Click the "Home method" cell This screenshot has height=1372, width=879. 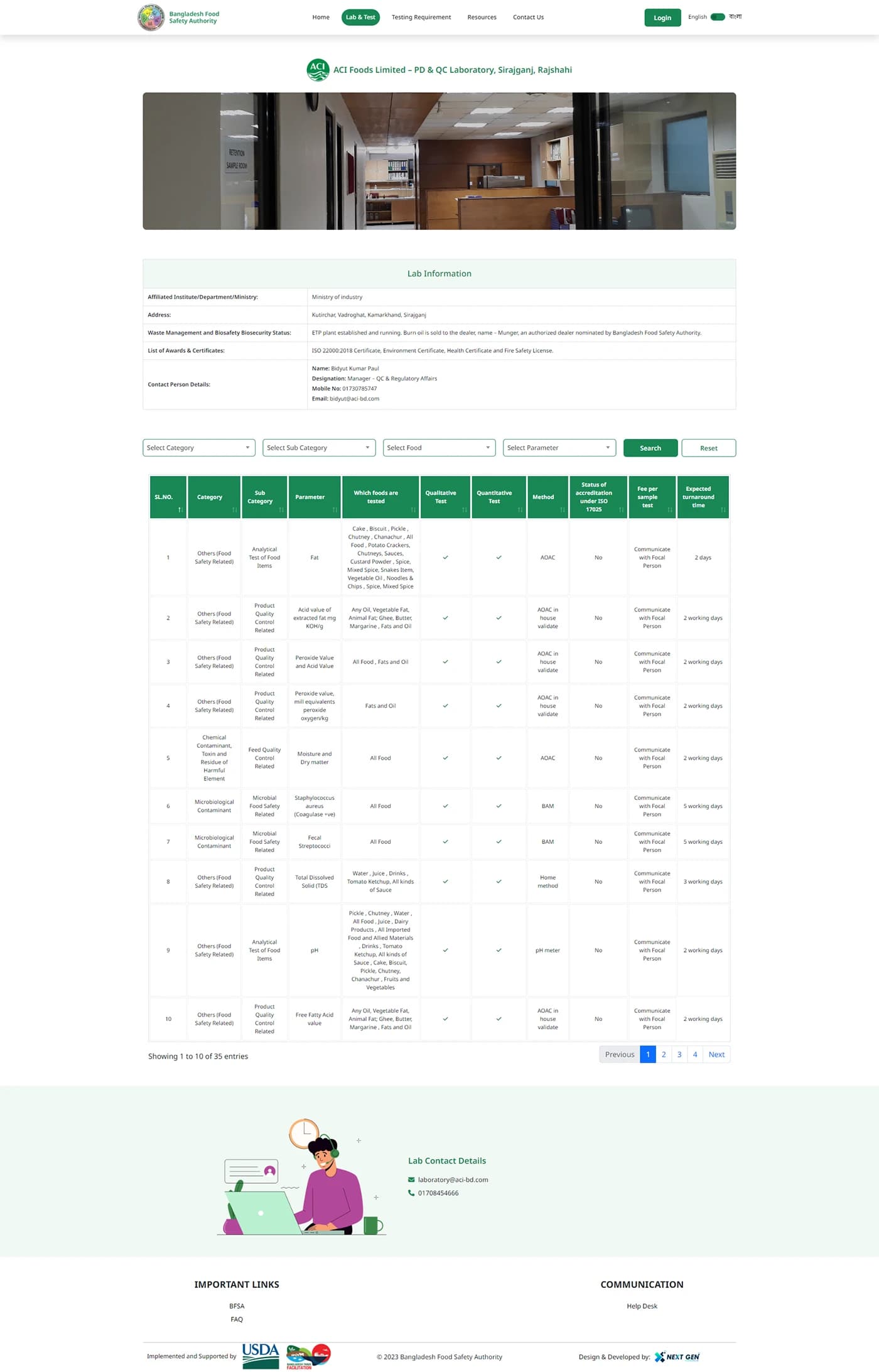click(x=547, y=881)
